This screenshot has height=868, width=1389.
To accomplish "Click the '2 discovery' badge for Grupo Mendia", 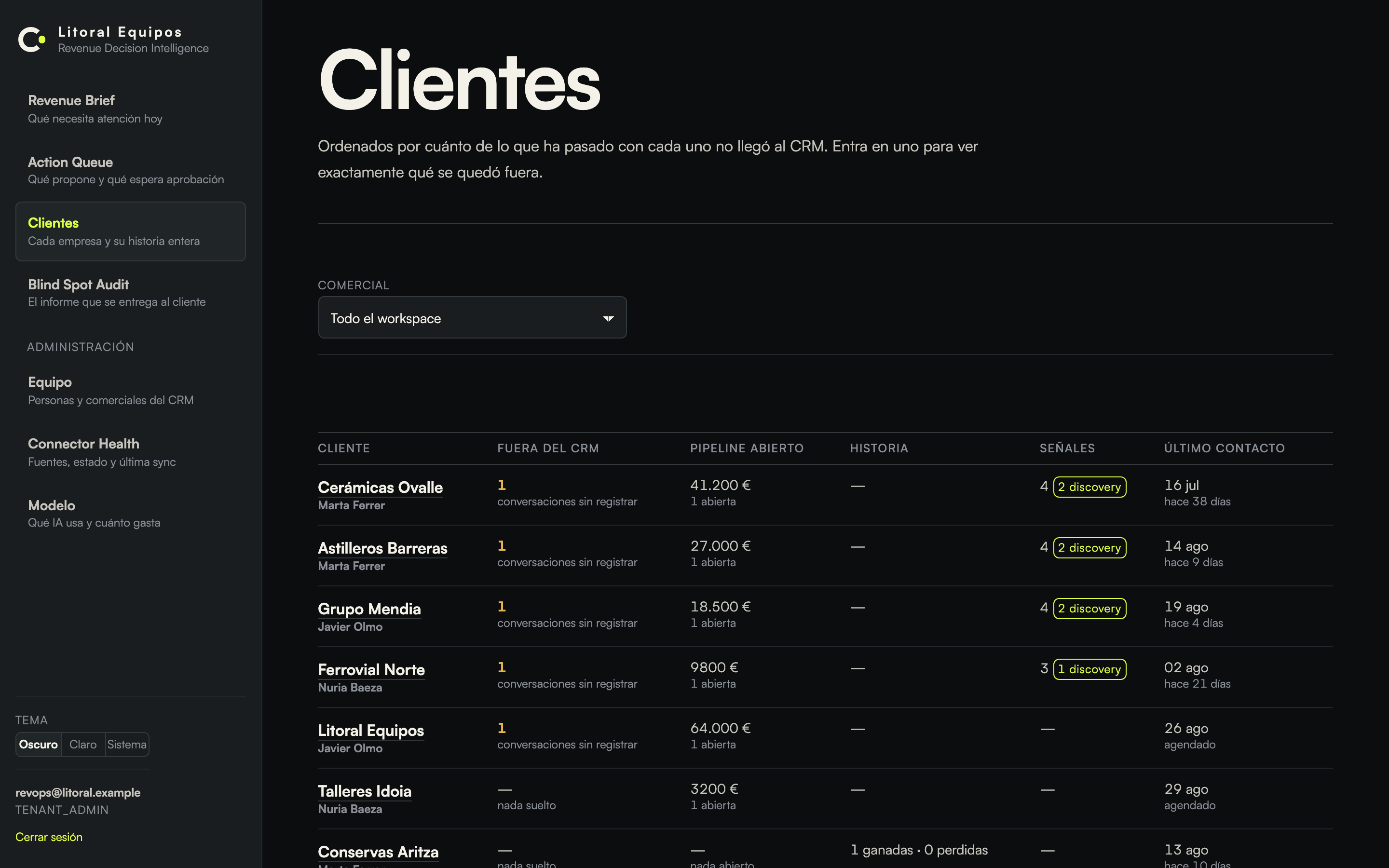I will [x=1089, y=609].
